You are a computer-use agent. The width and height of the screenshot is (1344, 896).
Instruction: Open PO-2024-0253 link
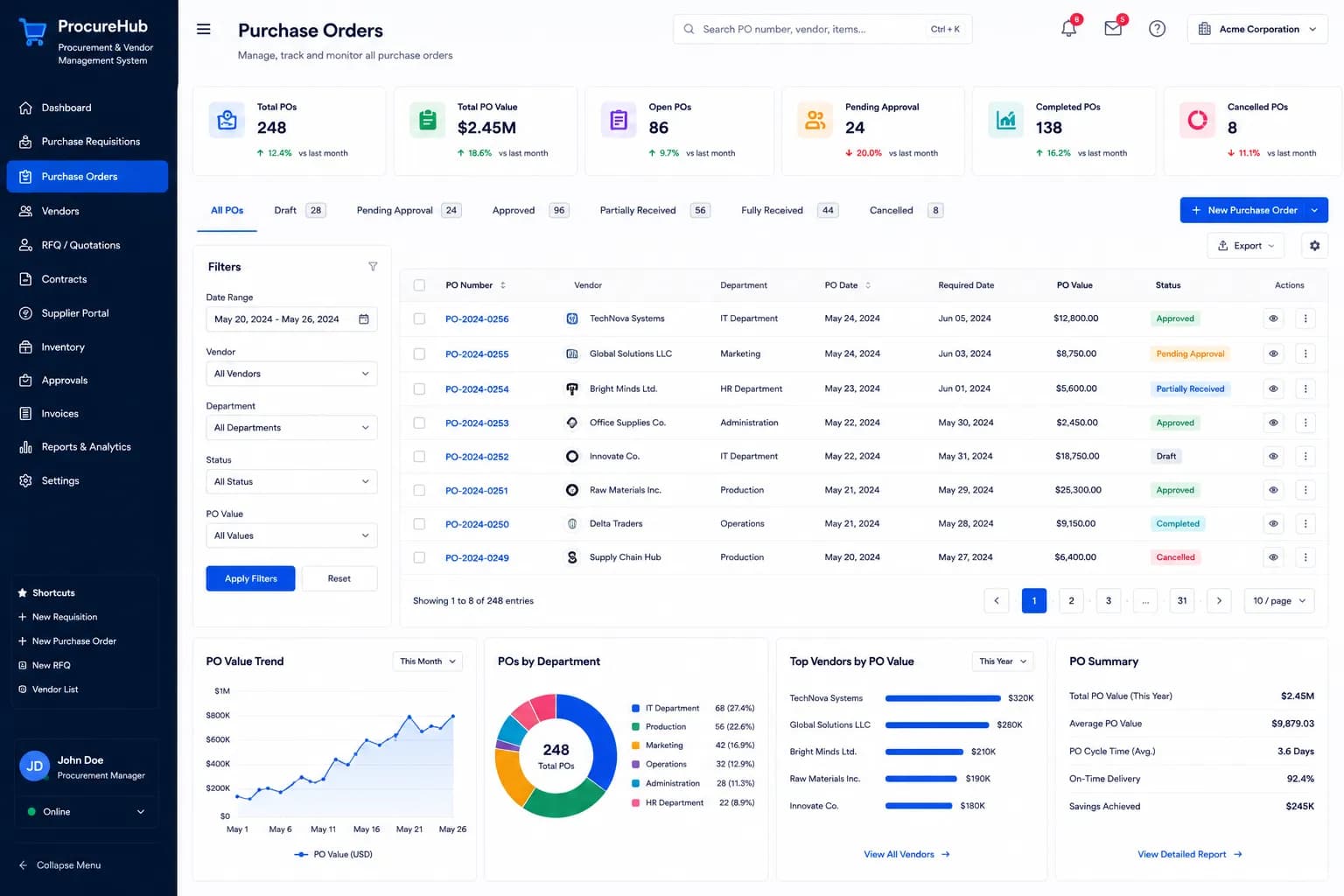click(477, 423)
